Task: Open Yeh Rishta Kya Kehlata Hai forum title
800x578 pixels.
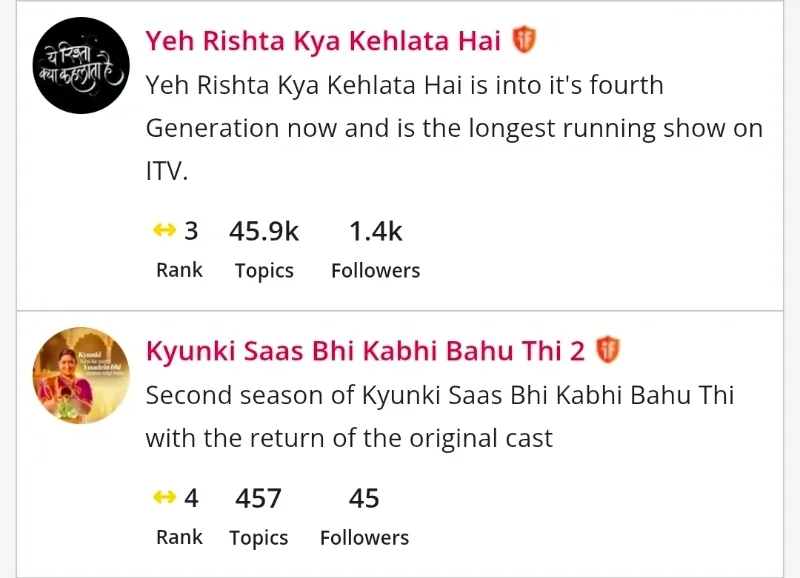Action: [324, 41]
